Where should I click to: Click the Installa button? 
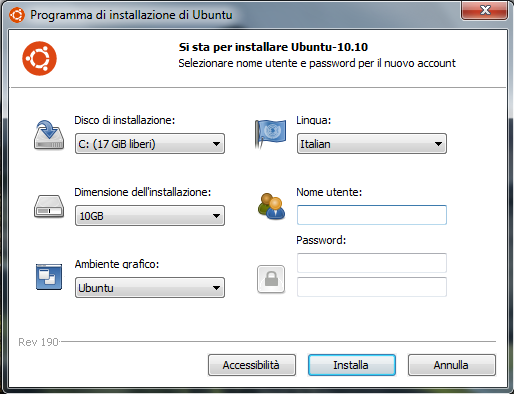352,365
